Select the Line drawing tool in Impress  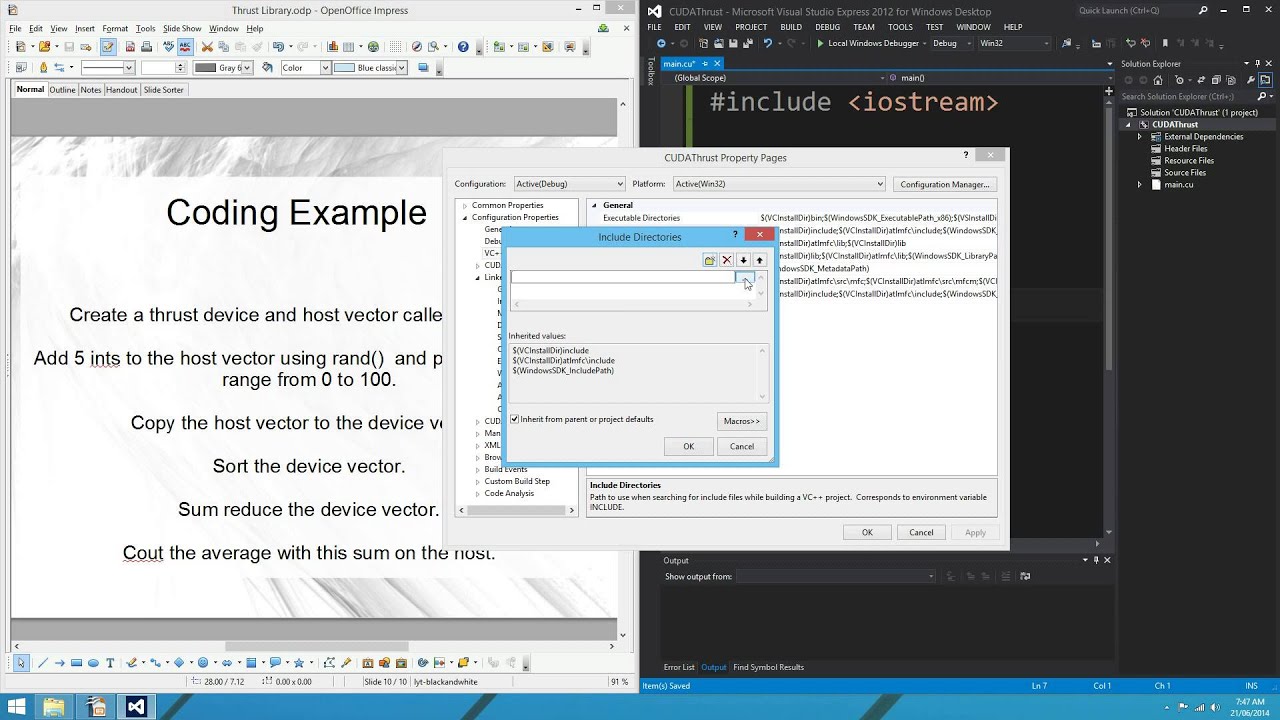coord(42,662)
